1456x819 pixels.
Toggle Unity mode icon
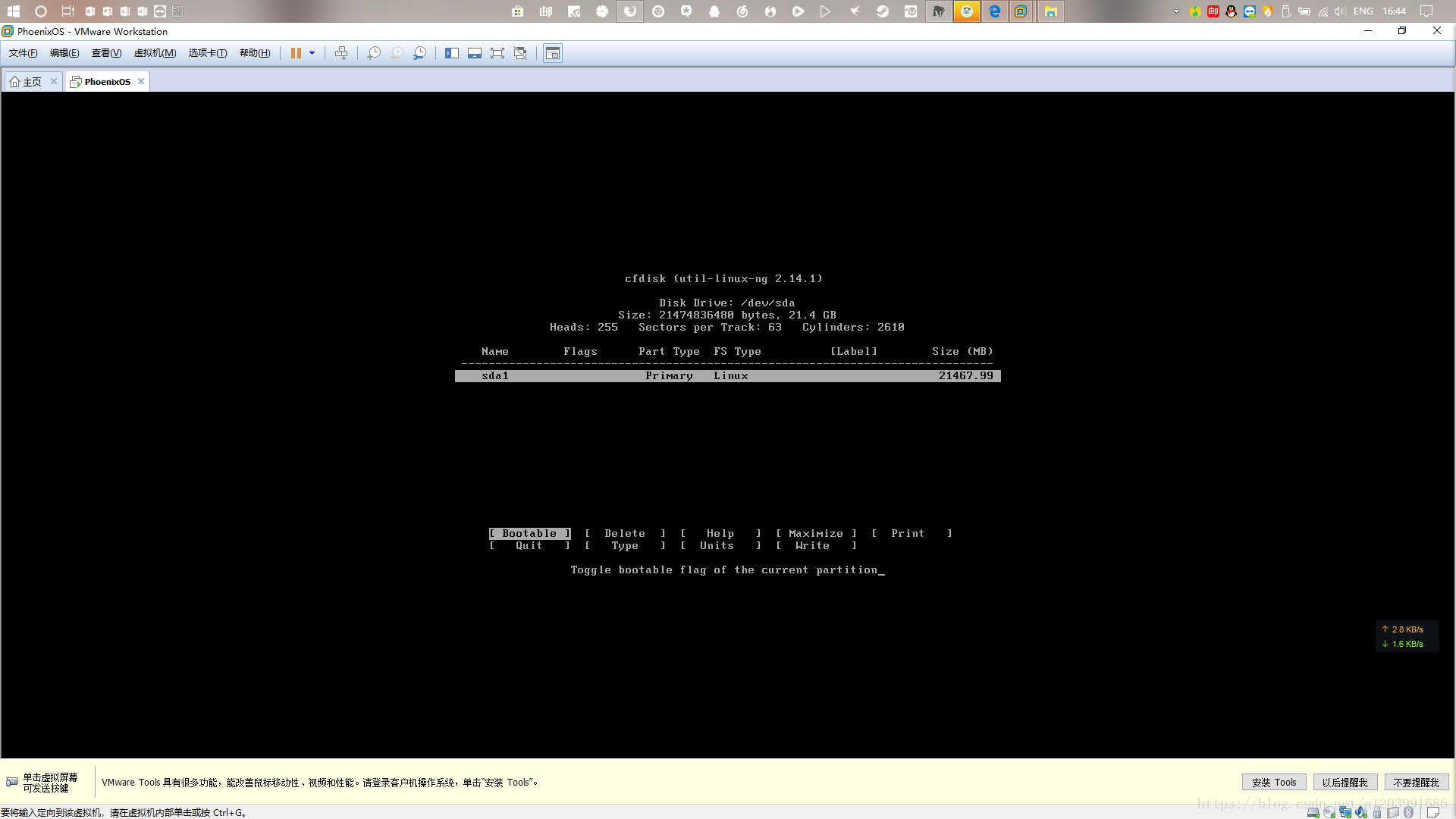click(x=520, y=53)
